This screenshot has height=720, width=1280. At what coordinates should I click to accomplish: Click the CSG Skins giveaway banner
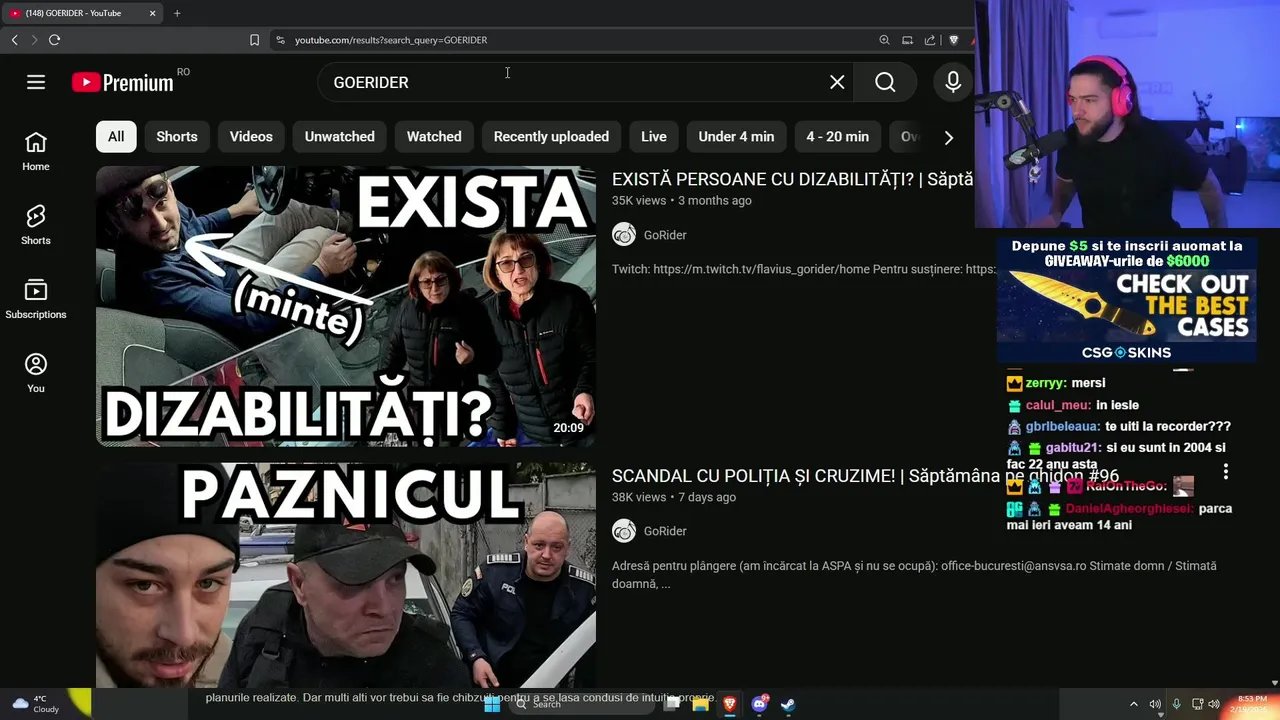pyautogui.click(x=1126, y=299)
